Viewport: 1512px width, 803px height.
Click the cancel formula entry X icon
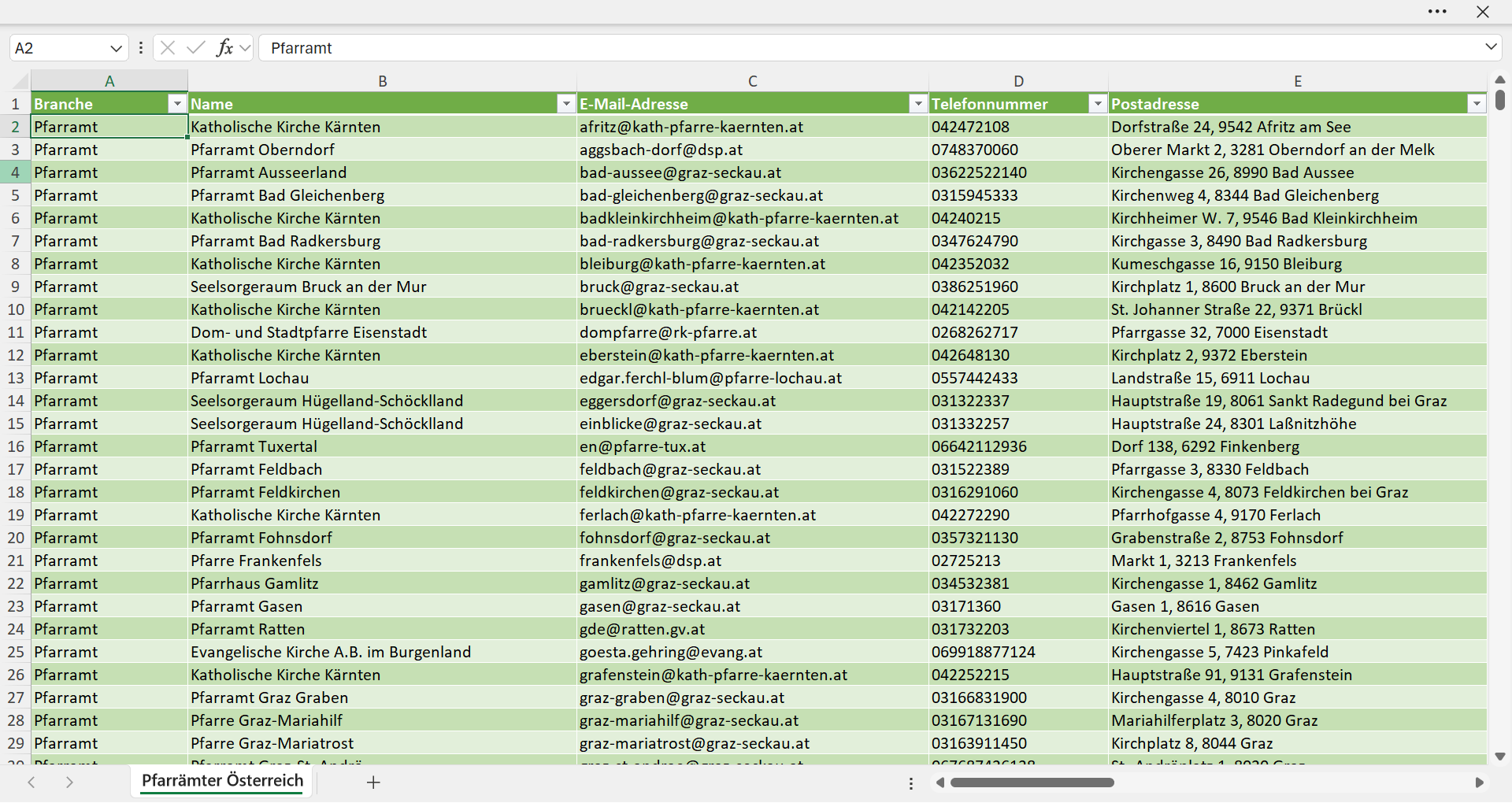pyautogui.click(x=167, y=48)
